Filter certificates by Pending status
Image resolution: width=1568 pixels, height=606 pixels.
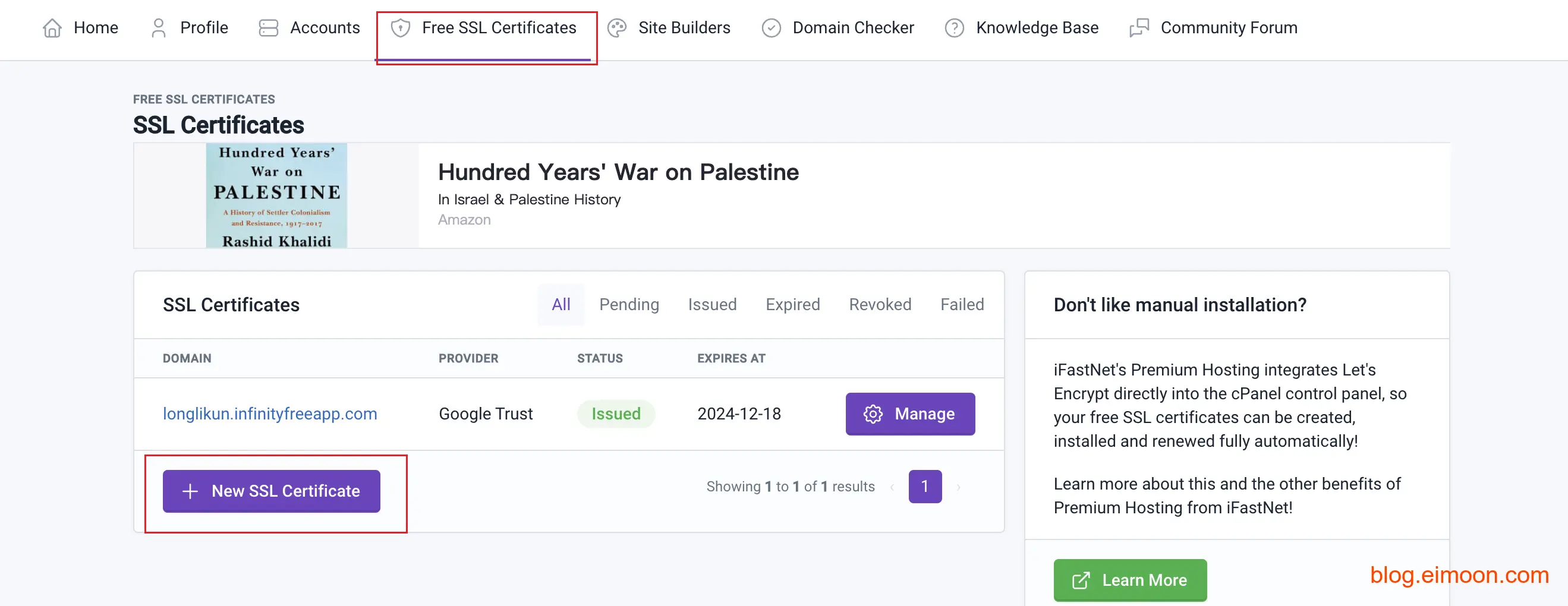click(628, 304)
